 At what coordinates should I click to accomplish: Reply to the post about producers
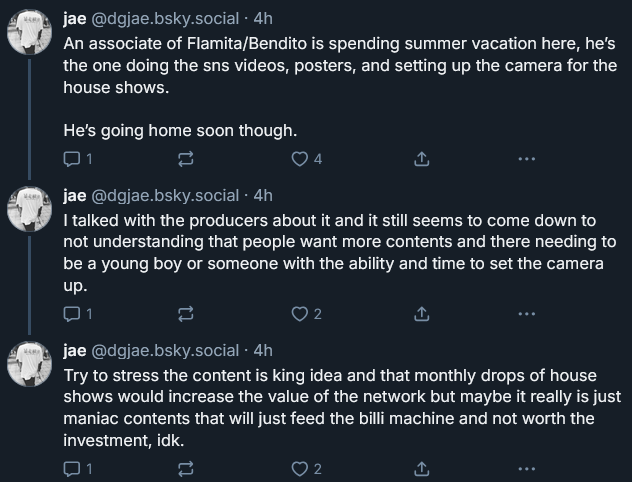coord(72,314)
